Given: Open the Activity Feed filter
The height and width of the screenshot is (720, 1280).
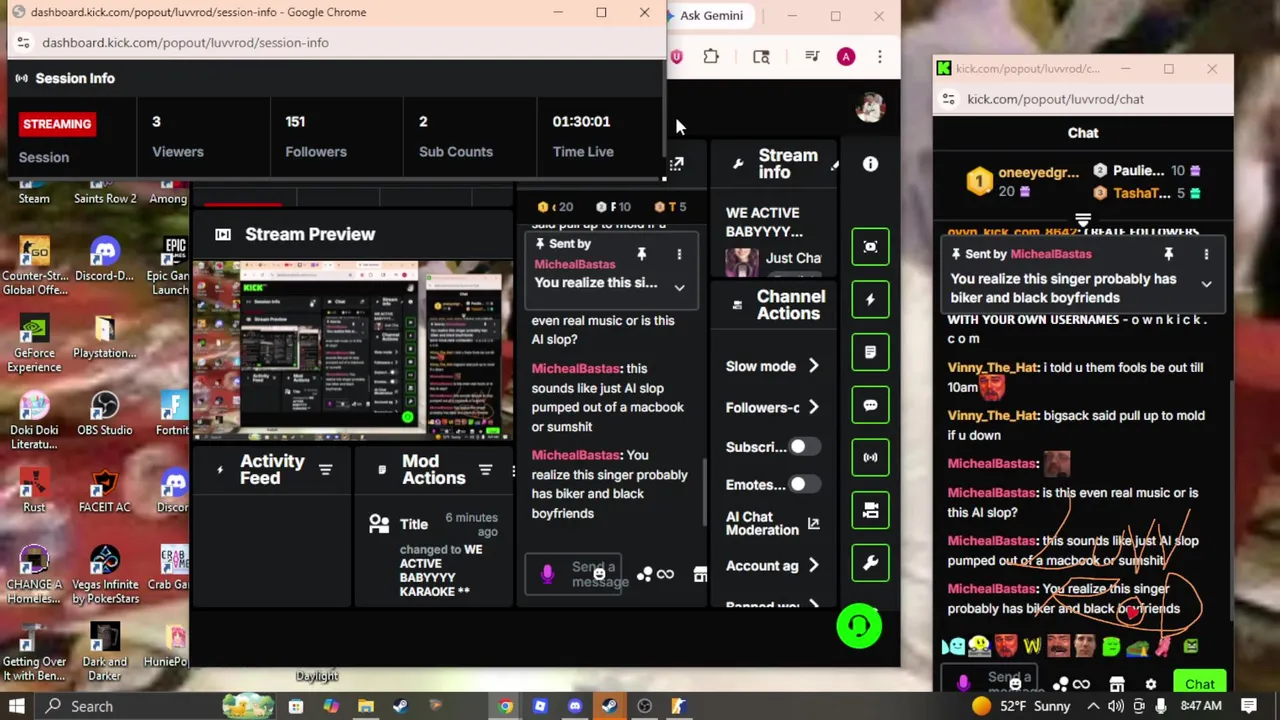Looking at the screenshot, I should pos(325,470).
